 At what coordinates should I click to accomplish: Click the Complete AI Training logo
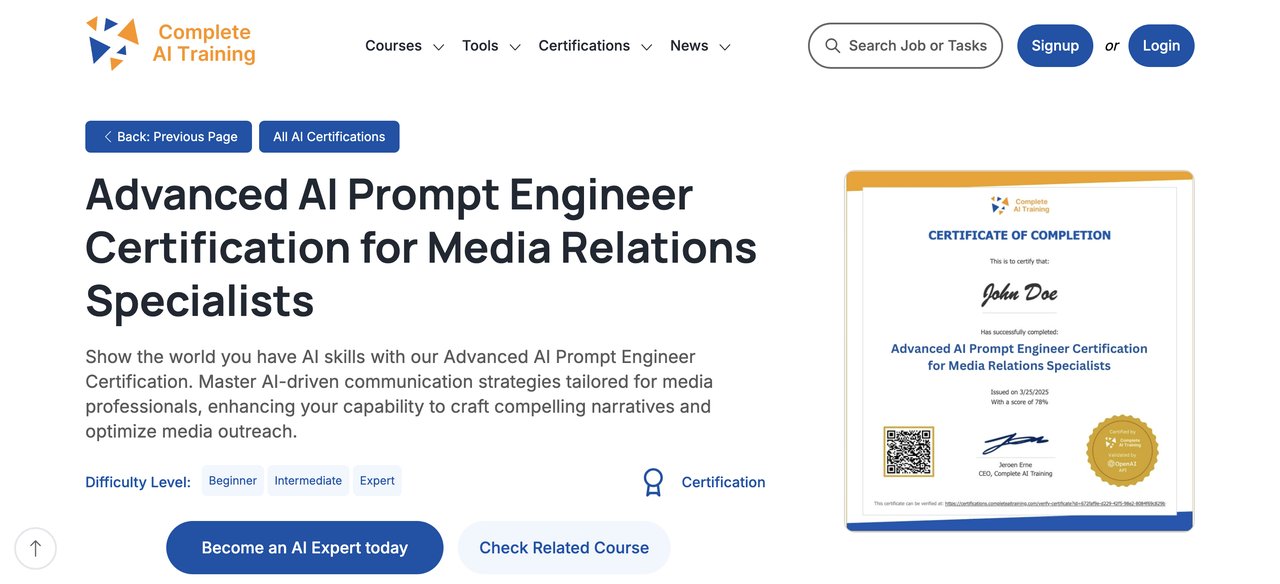(x=170, y=44)
